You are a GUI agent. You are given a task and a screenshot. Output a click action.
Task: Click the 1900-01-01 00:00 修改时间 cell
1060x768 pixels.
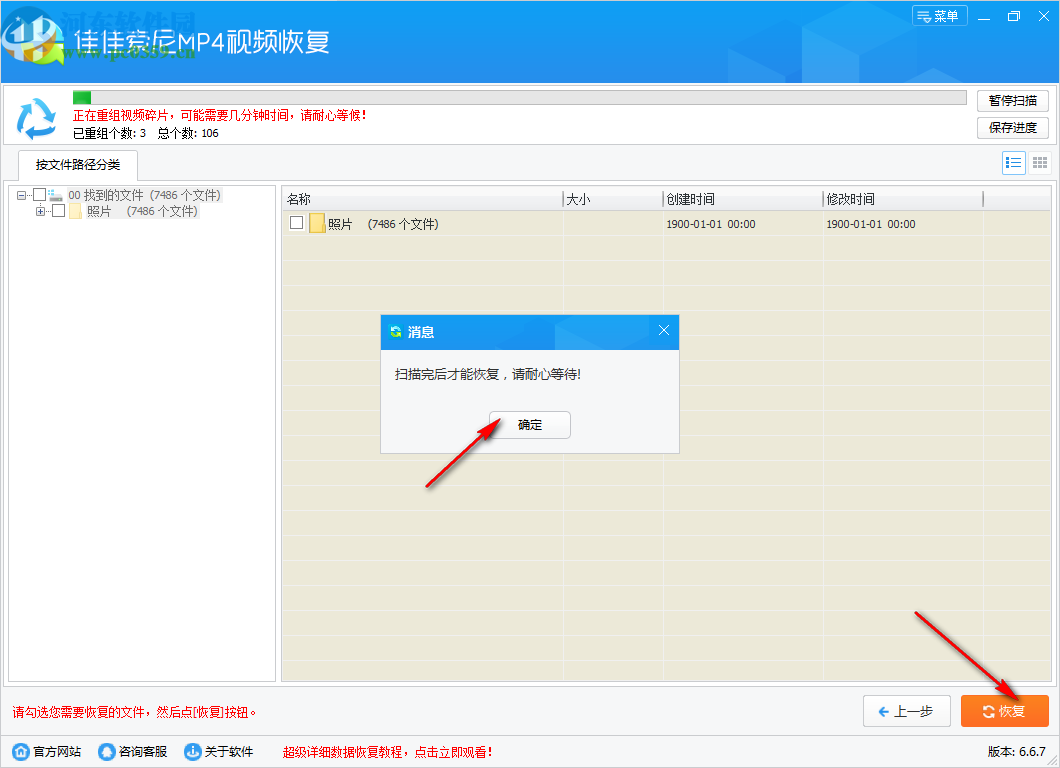pos(871,224)
